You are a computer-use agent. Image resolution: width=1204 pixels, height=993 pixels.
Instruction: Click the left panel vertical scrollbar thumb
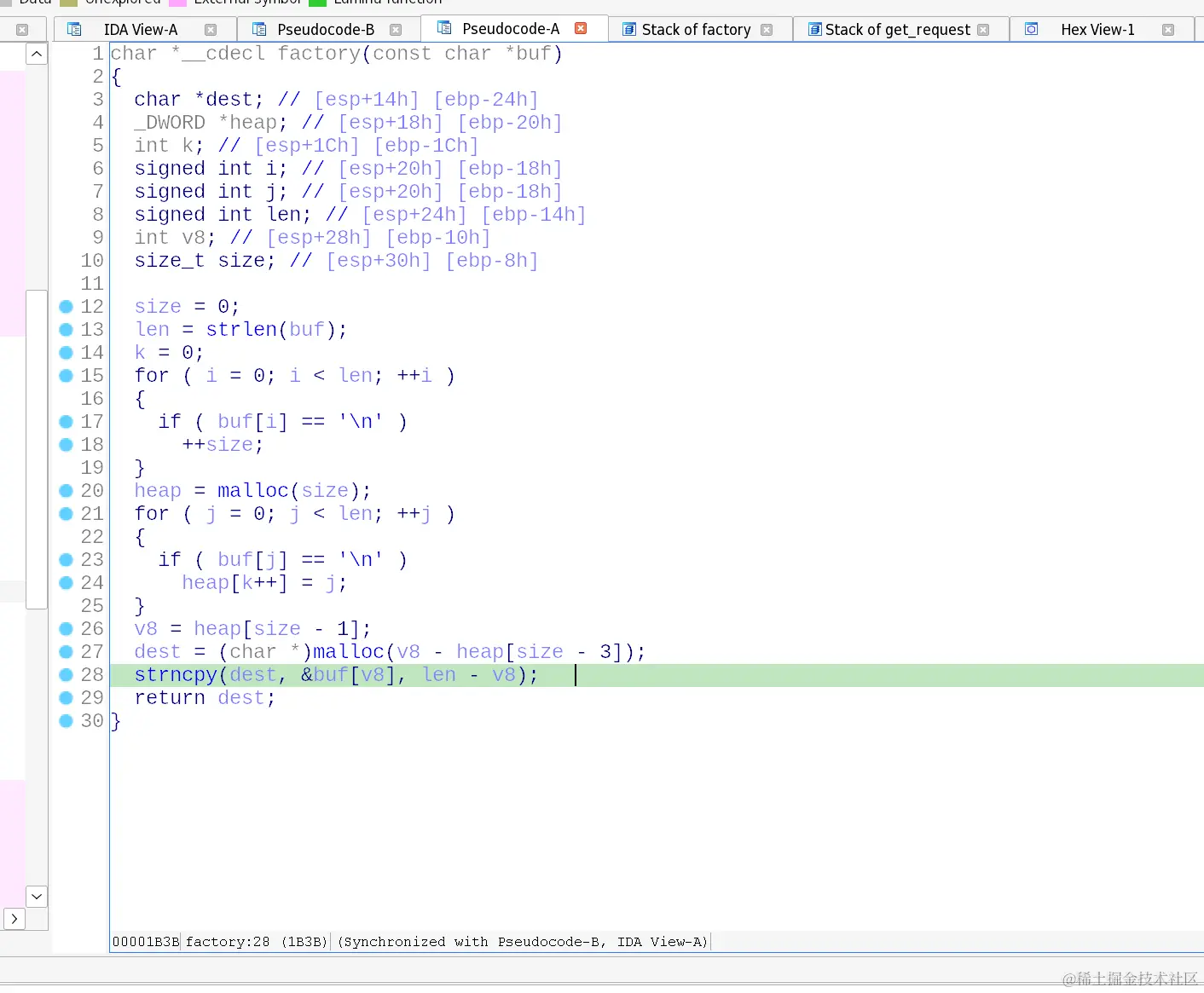[37, 449]
